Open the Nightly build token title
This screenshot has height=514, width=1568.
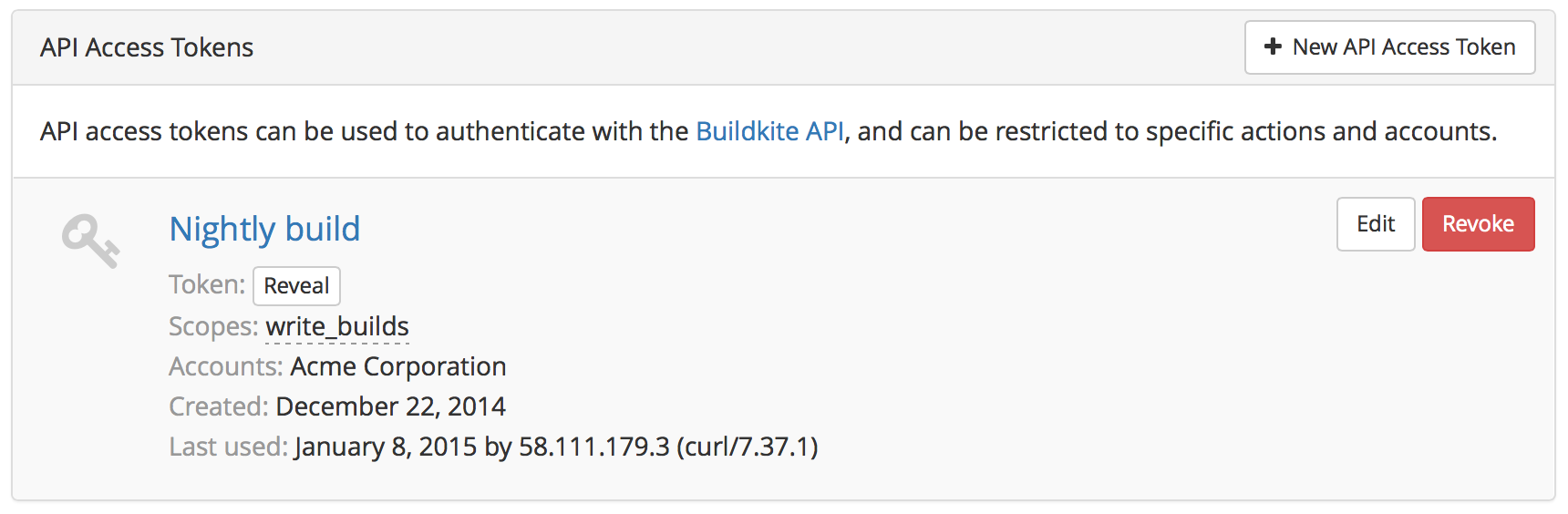[x=264, y=229]
